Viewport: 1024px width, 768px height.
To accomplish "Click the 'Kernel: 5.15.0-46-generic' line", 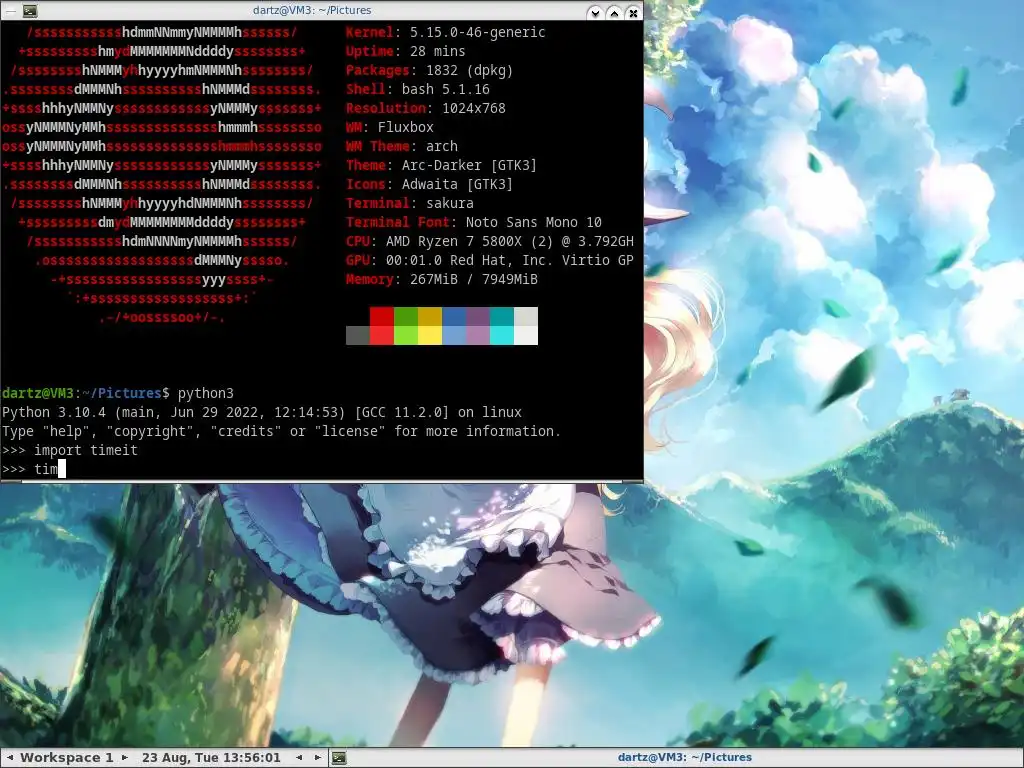I will point(445,32).
